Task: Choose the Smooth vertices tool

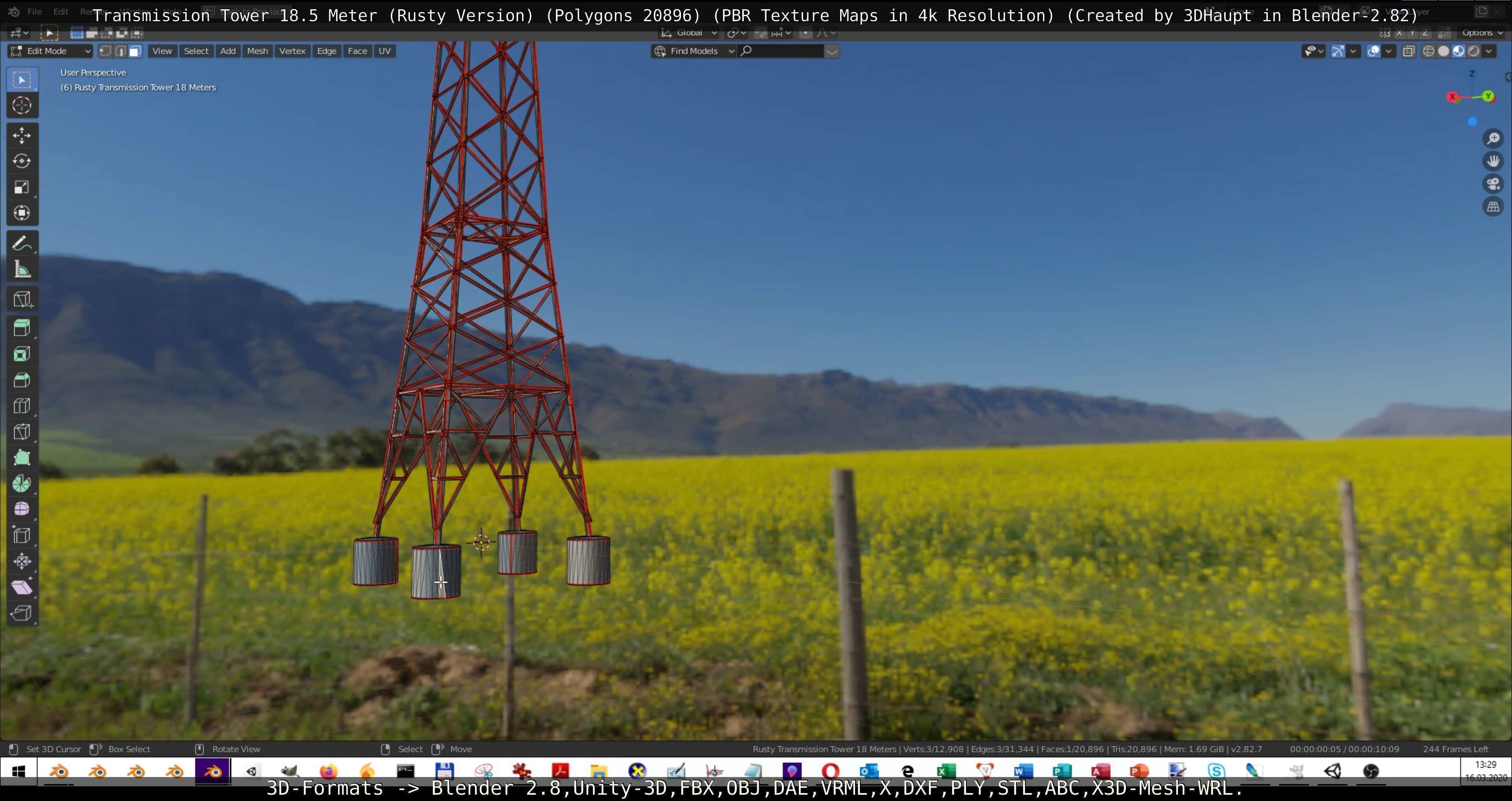Action: [x=22, y=509]
